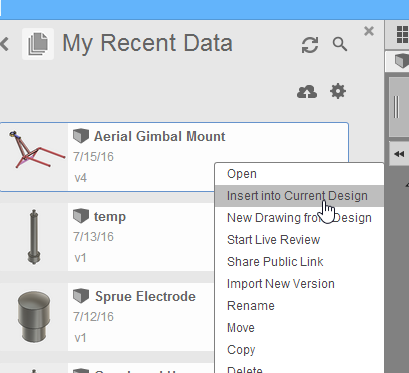This screenshot has width=409, height=373.
Task: Choose Move from the context menu
Action: coord(299,328)
